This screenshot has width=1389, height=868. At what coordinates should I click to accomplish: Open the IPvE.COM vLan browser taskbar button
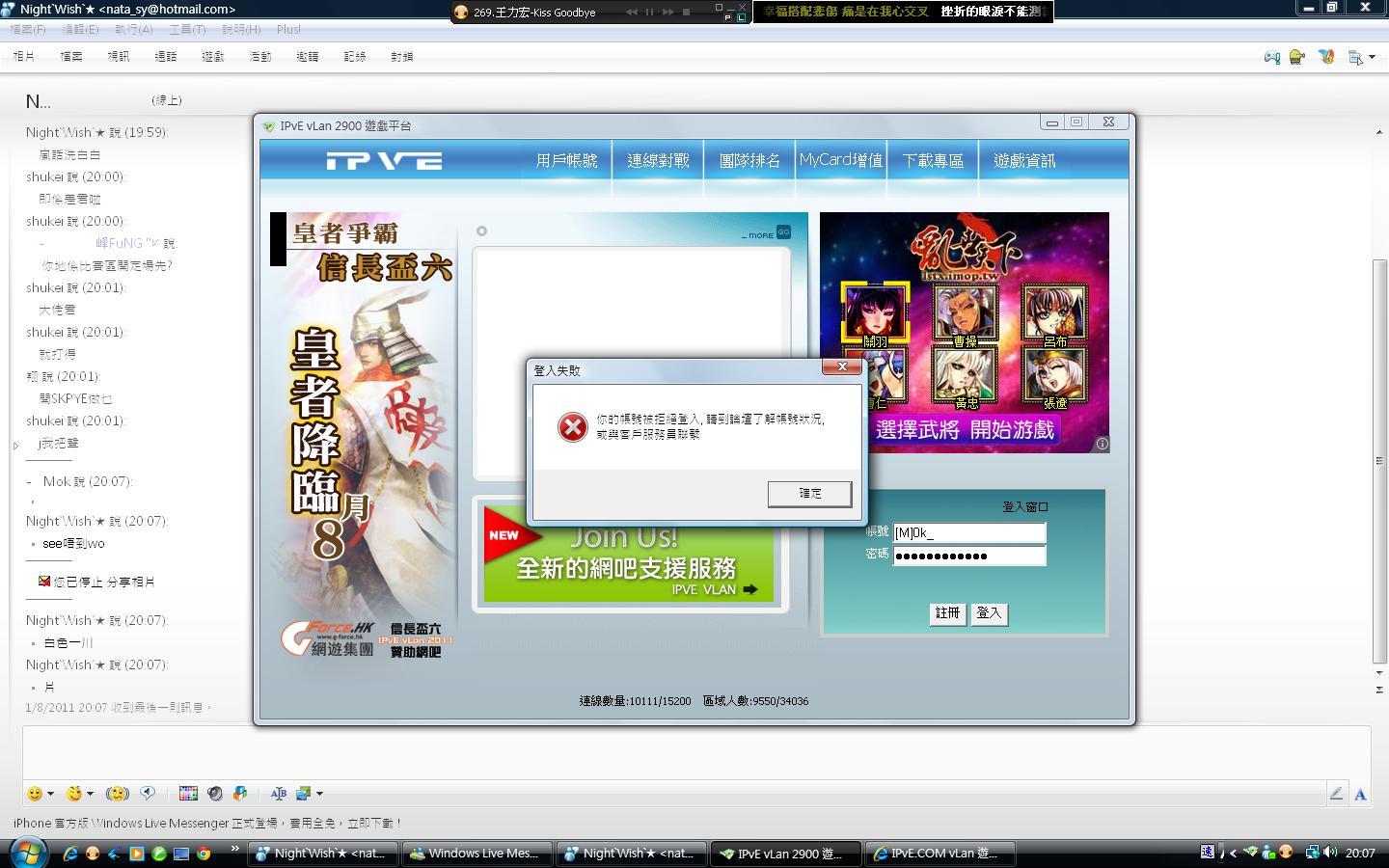pyautogui.click(x=940, y=854)
